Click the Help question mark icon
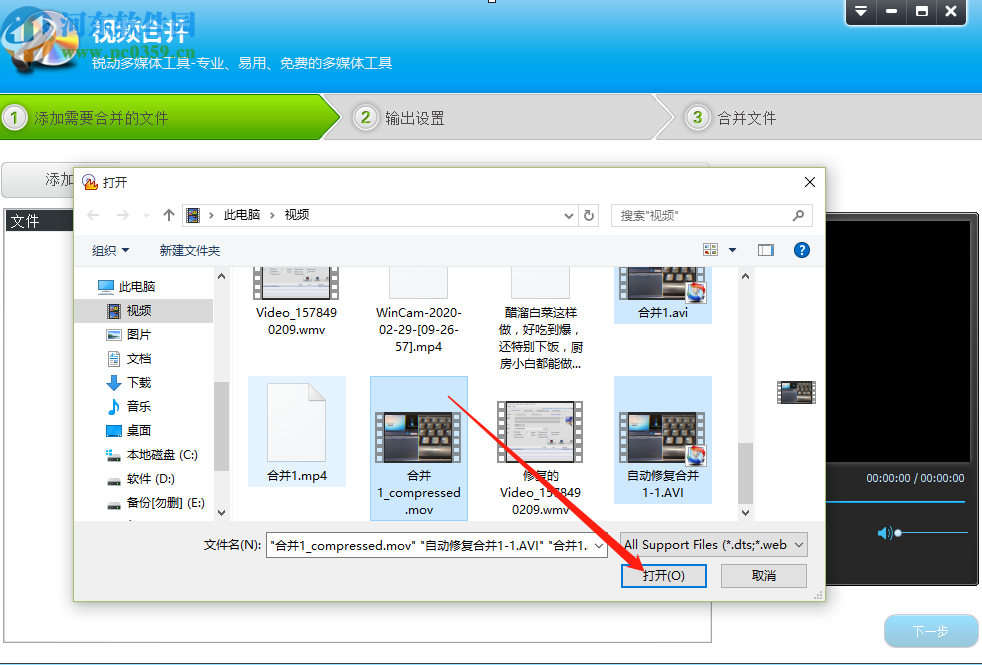 (802, 250)
